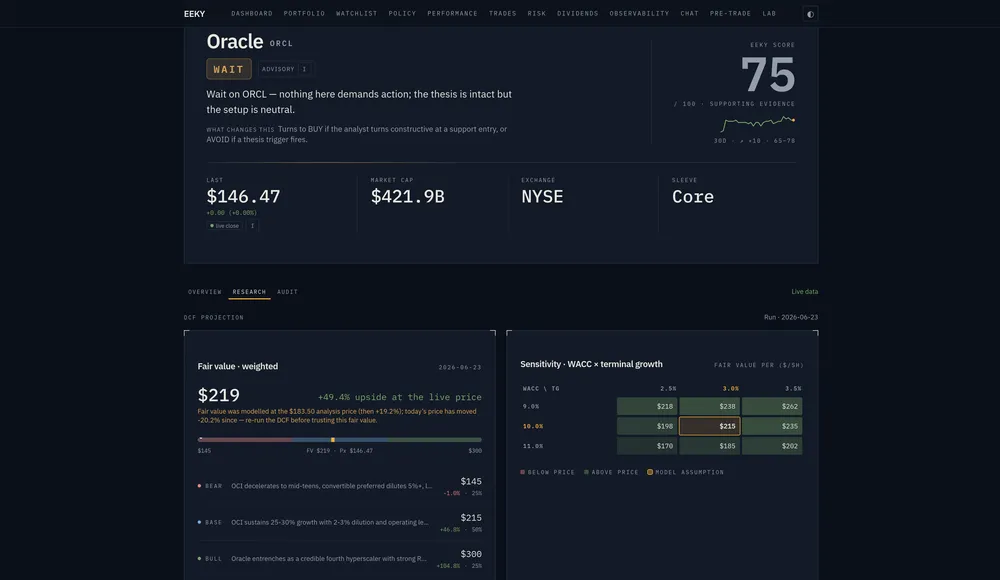Open the Performance page

tap(452, 13)
